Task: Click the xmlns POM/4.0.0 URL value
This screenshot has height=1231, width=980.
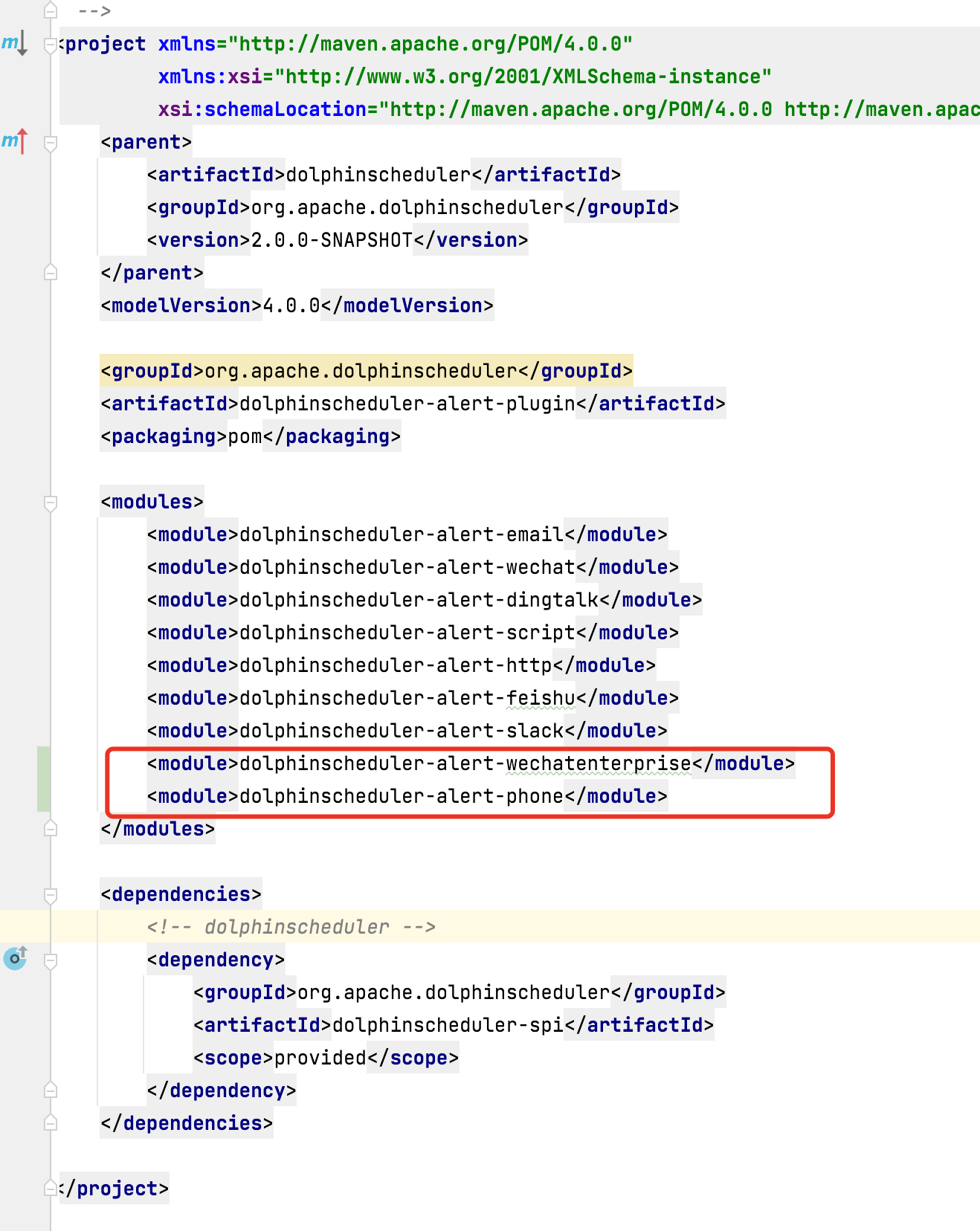Action: coord(431,44)
